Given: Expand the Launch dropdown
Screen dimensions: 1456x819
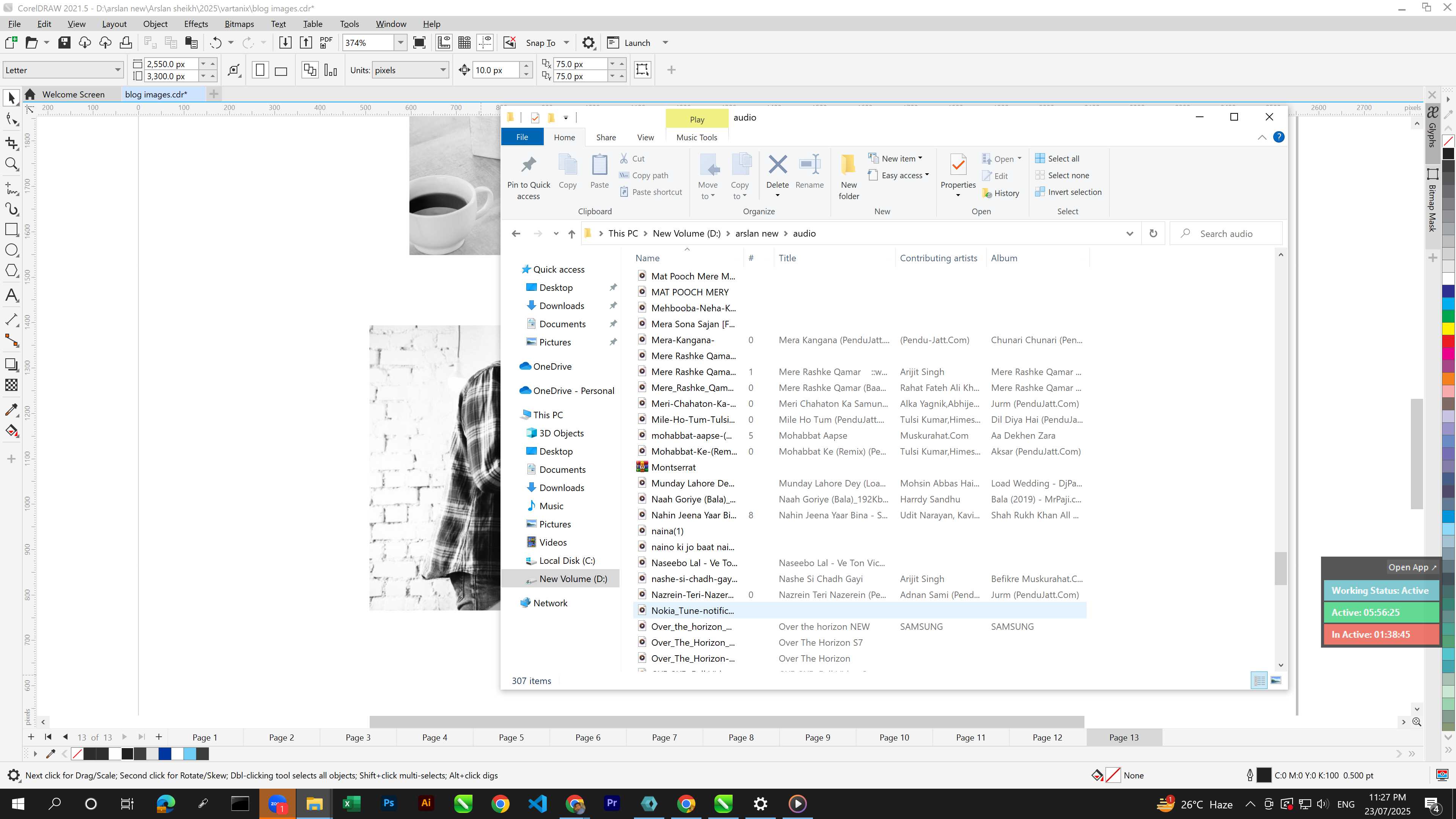Looking at the screenshot, I should pos(665,42).
